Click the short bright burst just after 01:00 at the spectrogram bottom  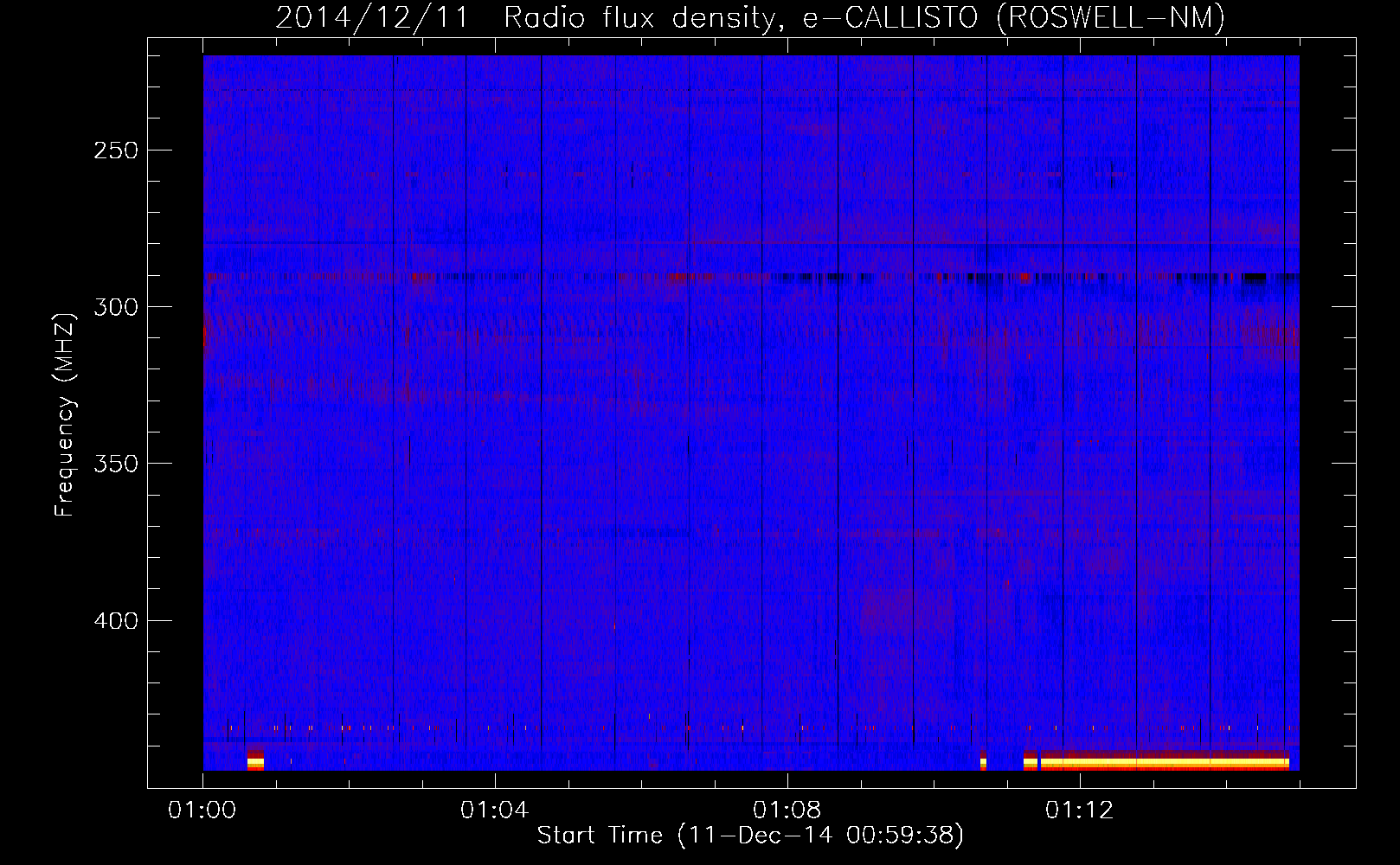(255, 761)
